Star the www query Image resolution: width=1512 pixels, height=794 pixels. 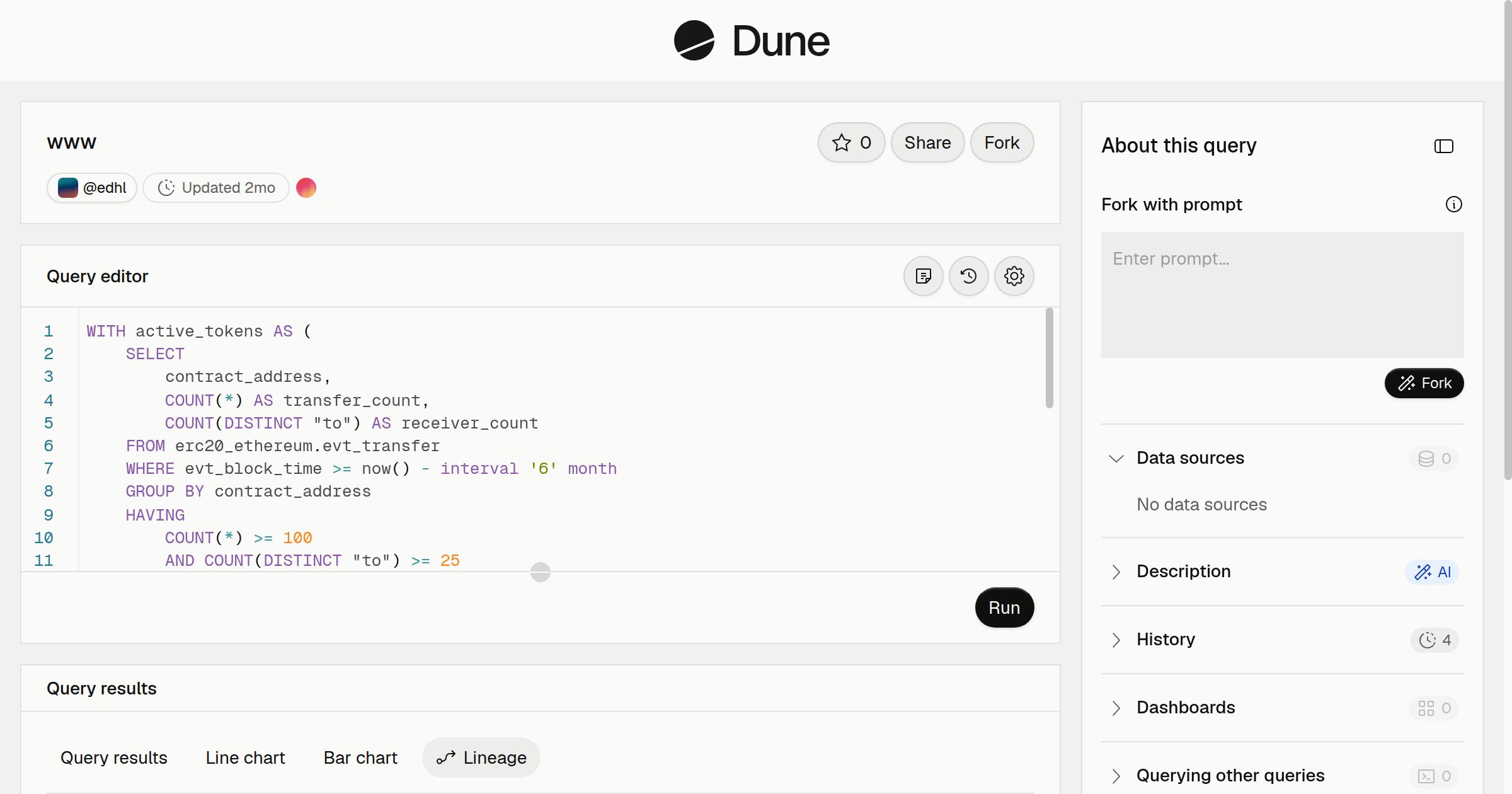[852, 142]
